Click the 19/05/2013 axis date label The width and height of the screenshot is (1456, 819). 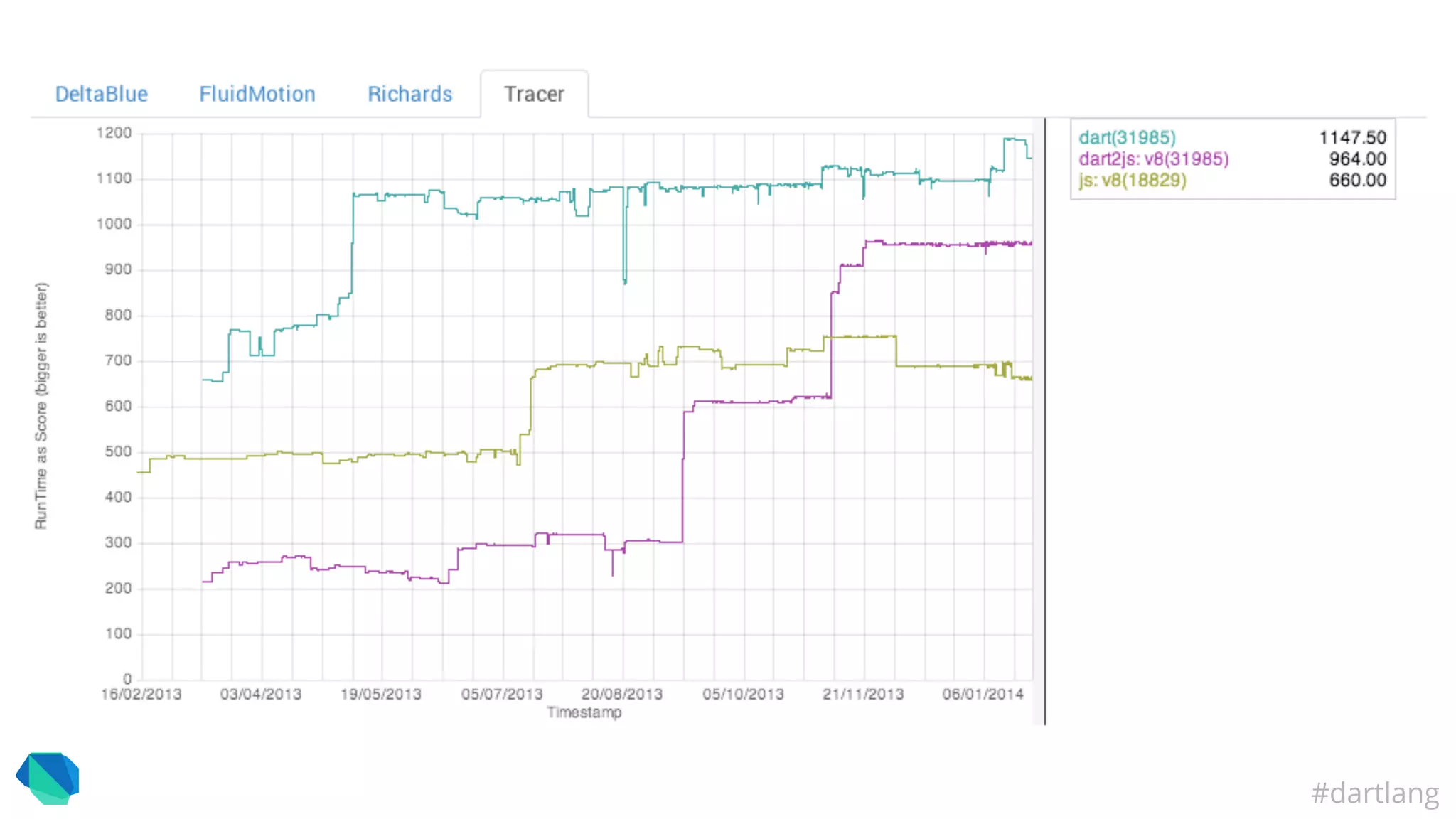380,694
